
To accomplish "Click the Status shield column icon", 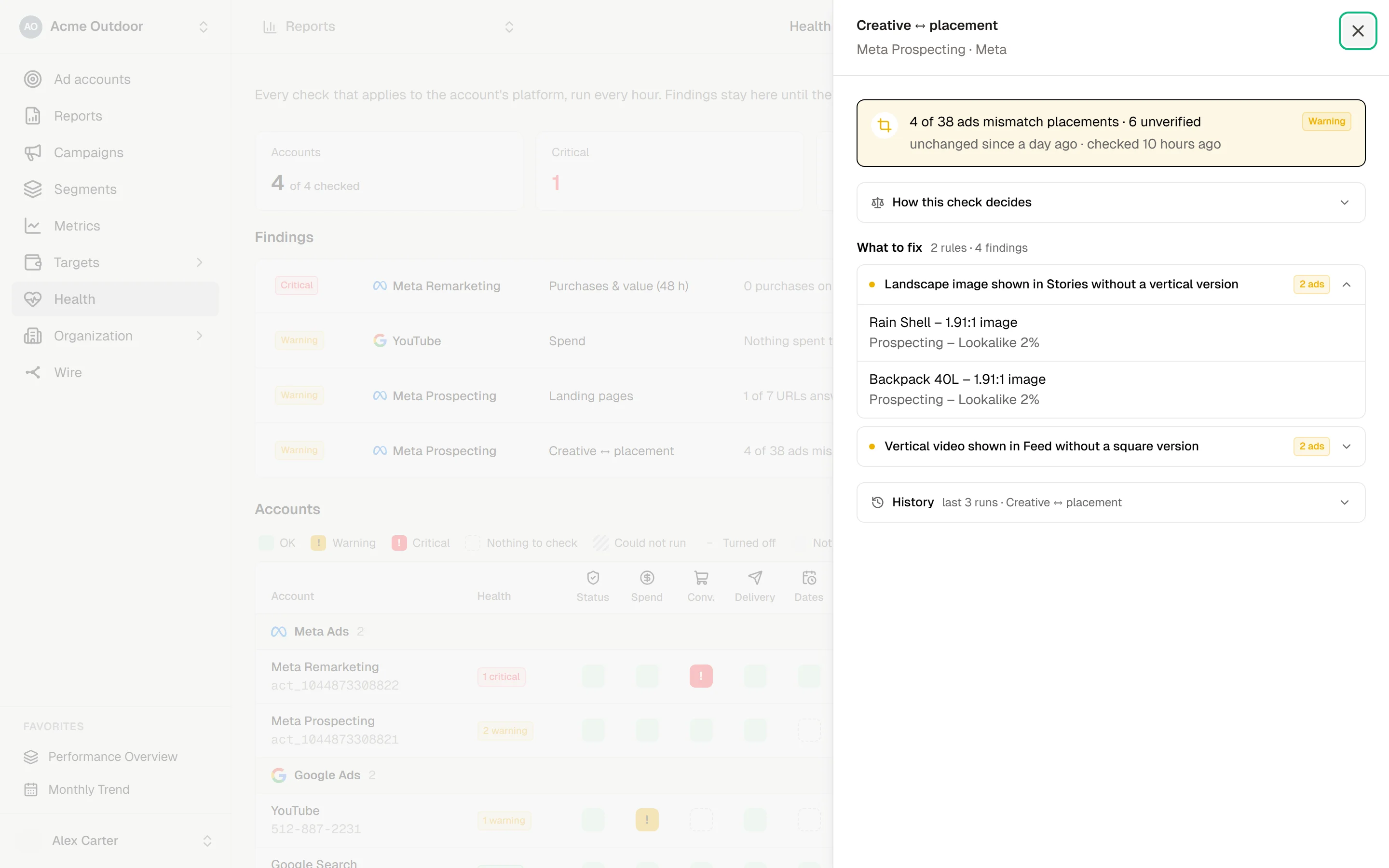I will pyautogui.click(x=593, y=578).
